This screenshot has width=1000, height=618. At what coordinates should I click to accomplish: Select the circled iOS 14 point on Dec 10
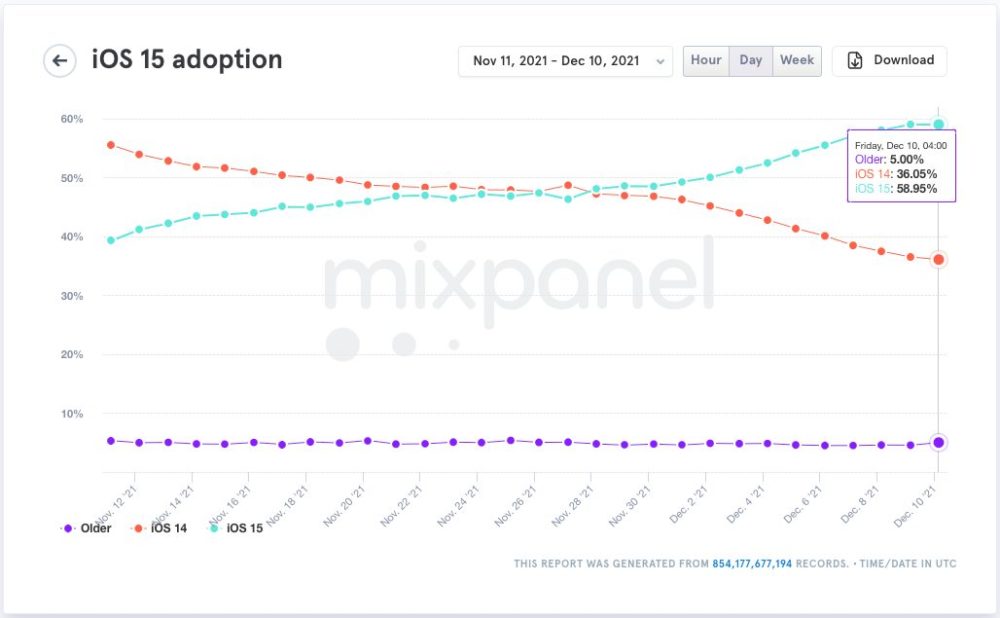point(938,259)
